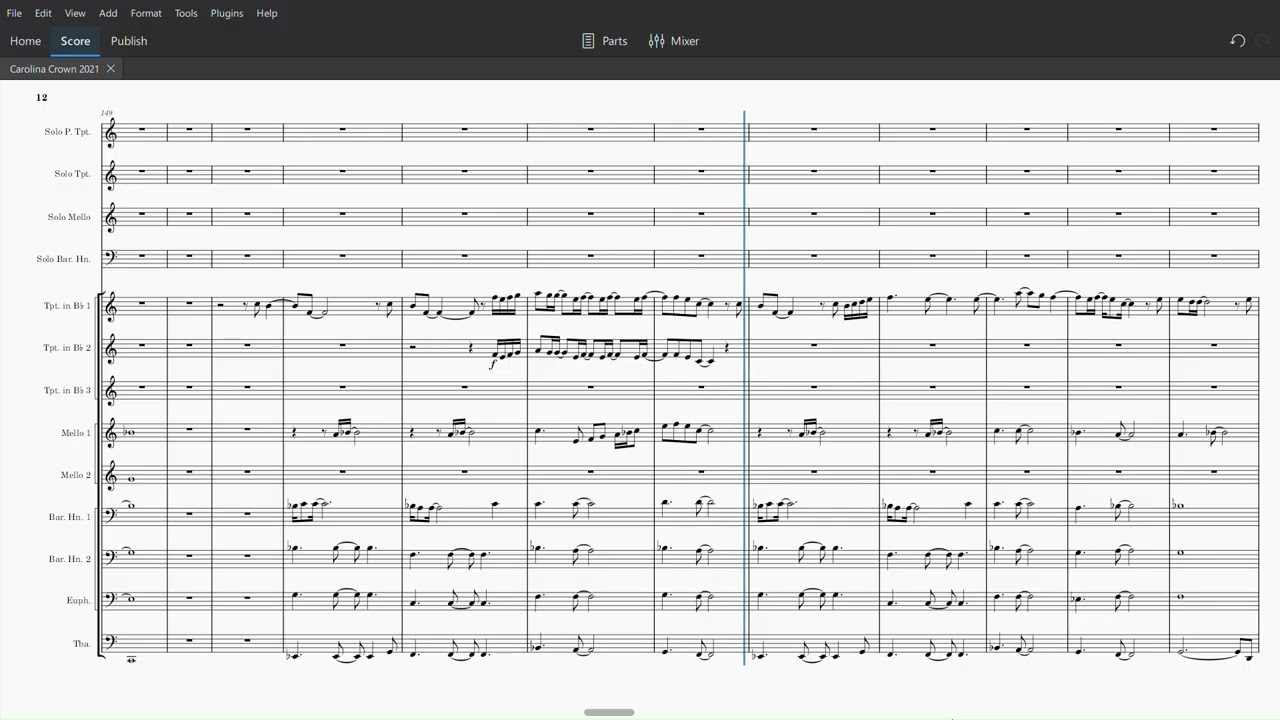The width and height of the screenshot is (1280, 720).
Task: Select the Mello 2 staff label
Action: 75,475
